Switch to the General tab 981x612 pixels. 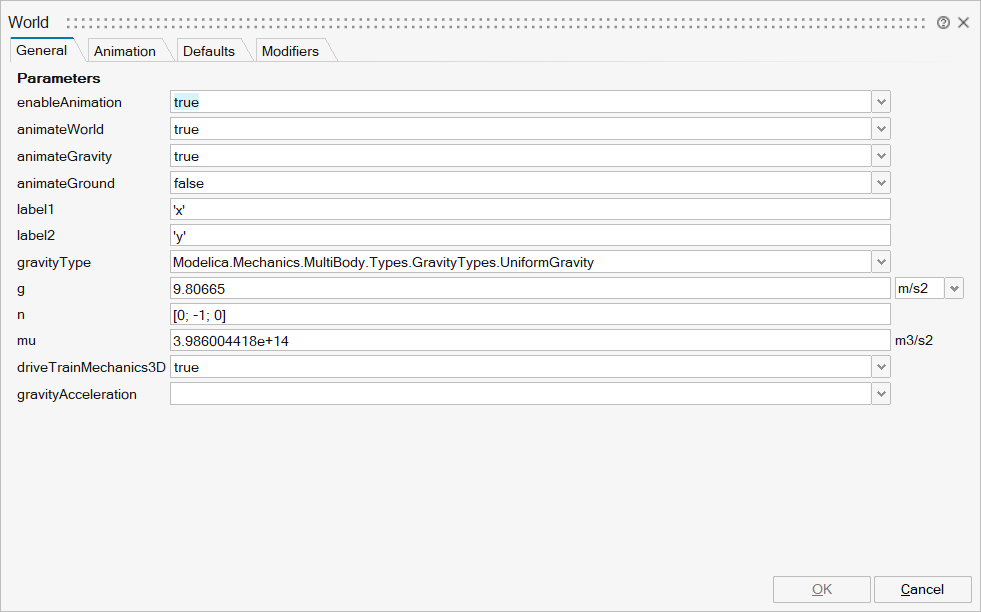pyautogui.click(x=42, y=50)
